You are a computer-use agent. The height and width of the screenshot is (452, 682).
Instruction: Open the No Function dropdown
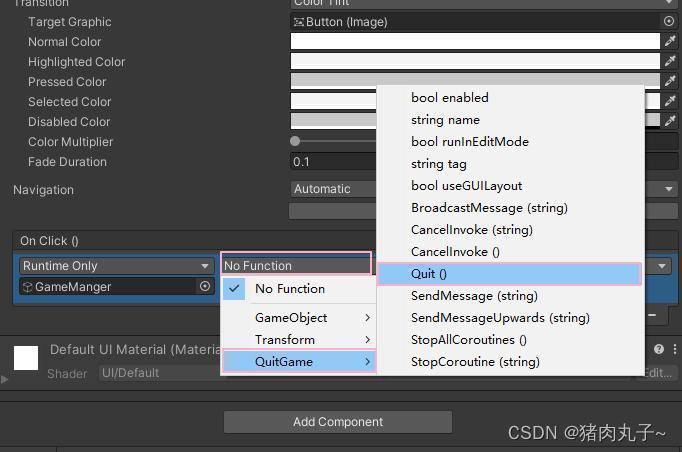[296, 265]
